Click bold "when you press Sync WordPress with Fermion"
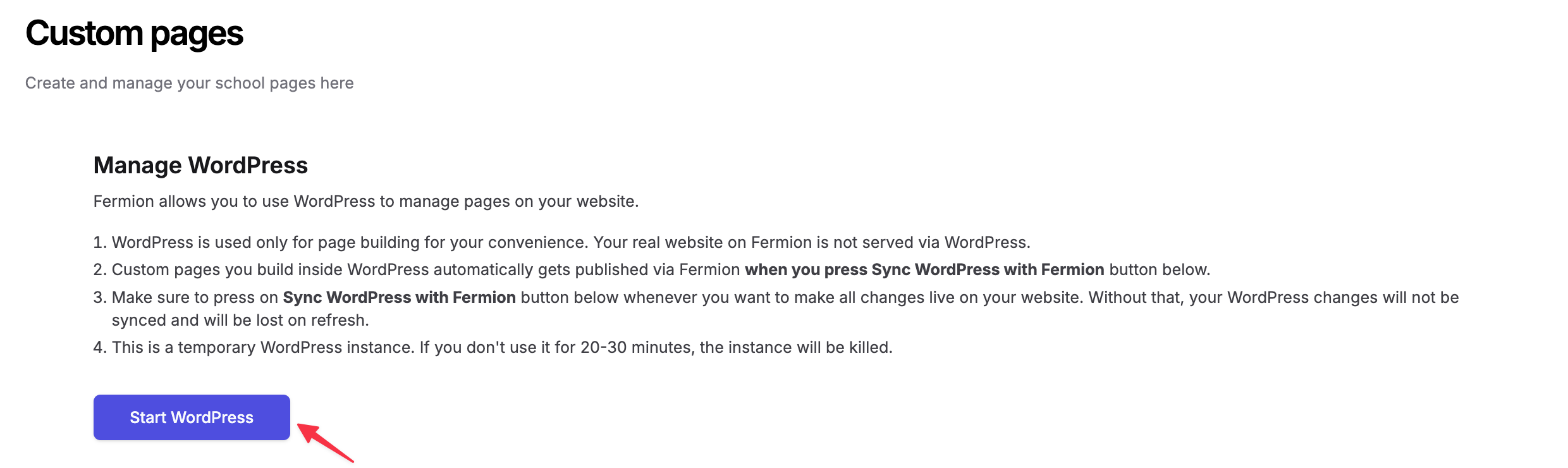Image resolution: width=1568 pixels, height=468 pixels. coord(924,269)
